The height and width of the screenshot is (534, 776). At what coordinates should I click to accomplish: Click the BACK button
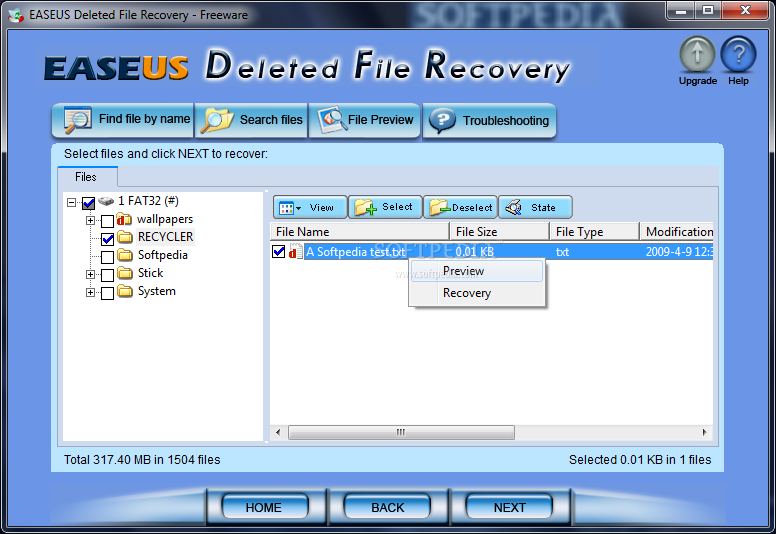coord(387,507)
